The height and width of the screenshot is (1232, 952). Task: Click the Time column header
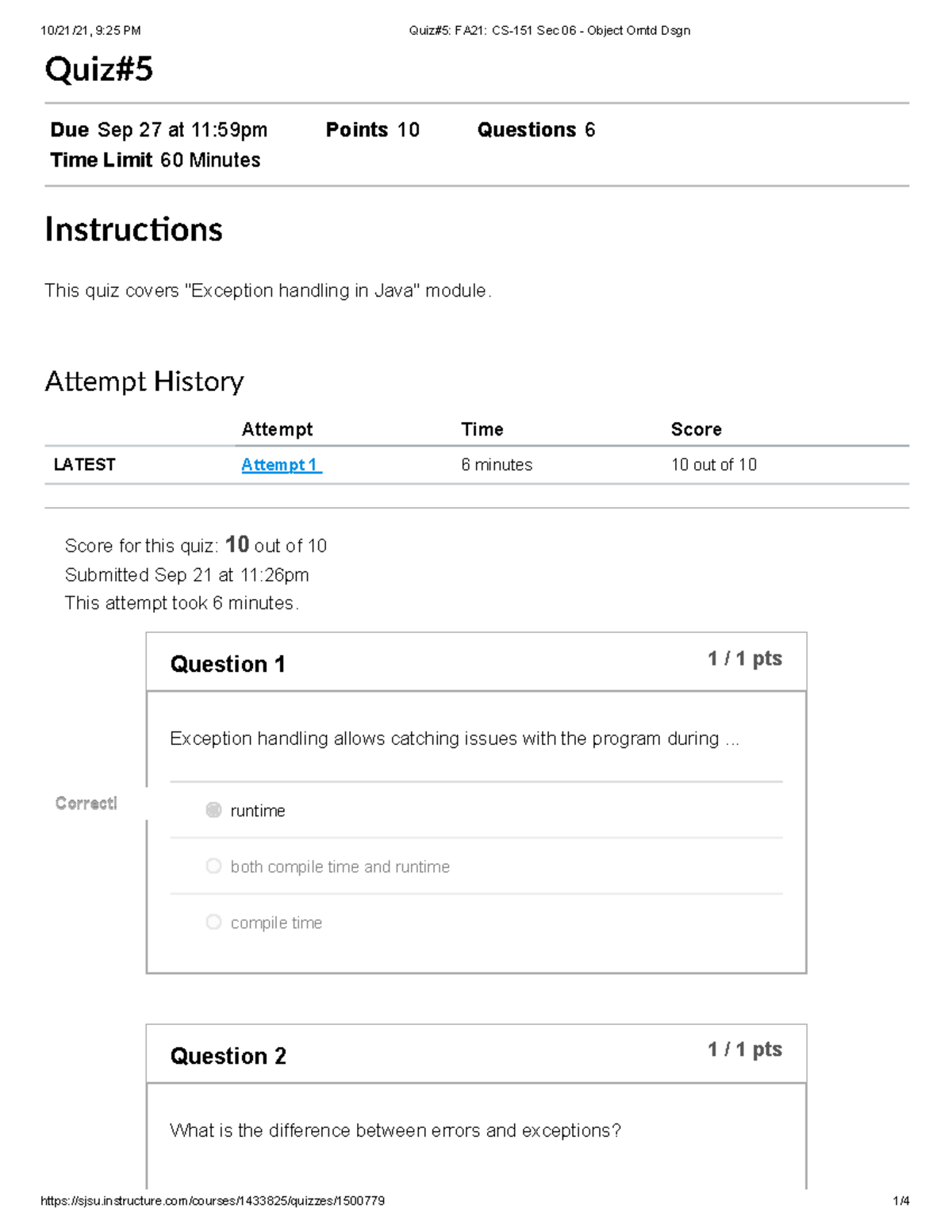[x=482, y=429]
